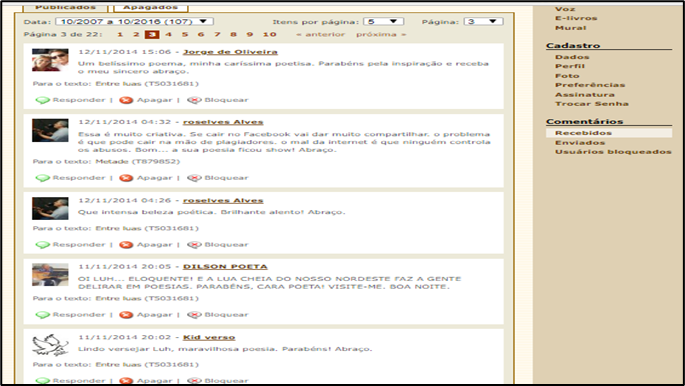Screen dimensions: 685x386
Task: Click the Apagar icon under Jorge de Oliveira's comment
Action: click(x=126, y=100)
